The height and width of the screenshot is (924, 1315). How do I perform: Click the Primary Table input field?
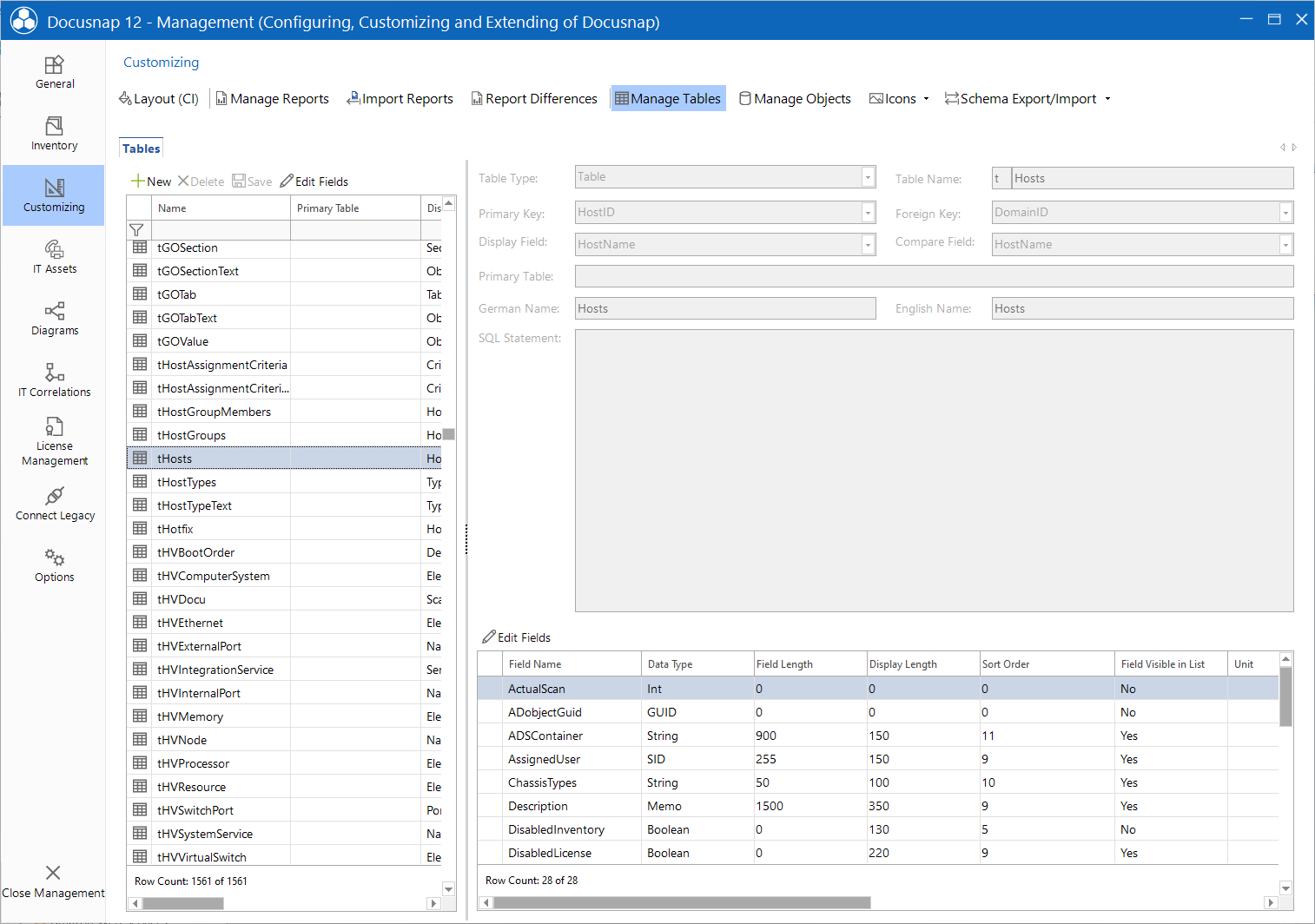[935, 276]
